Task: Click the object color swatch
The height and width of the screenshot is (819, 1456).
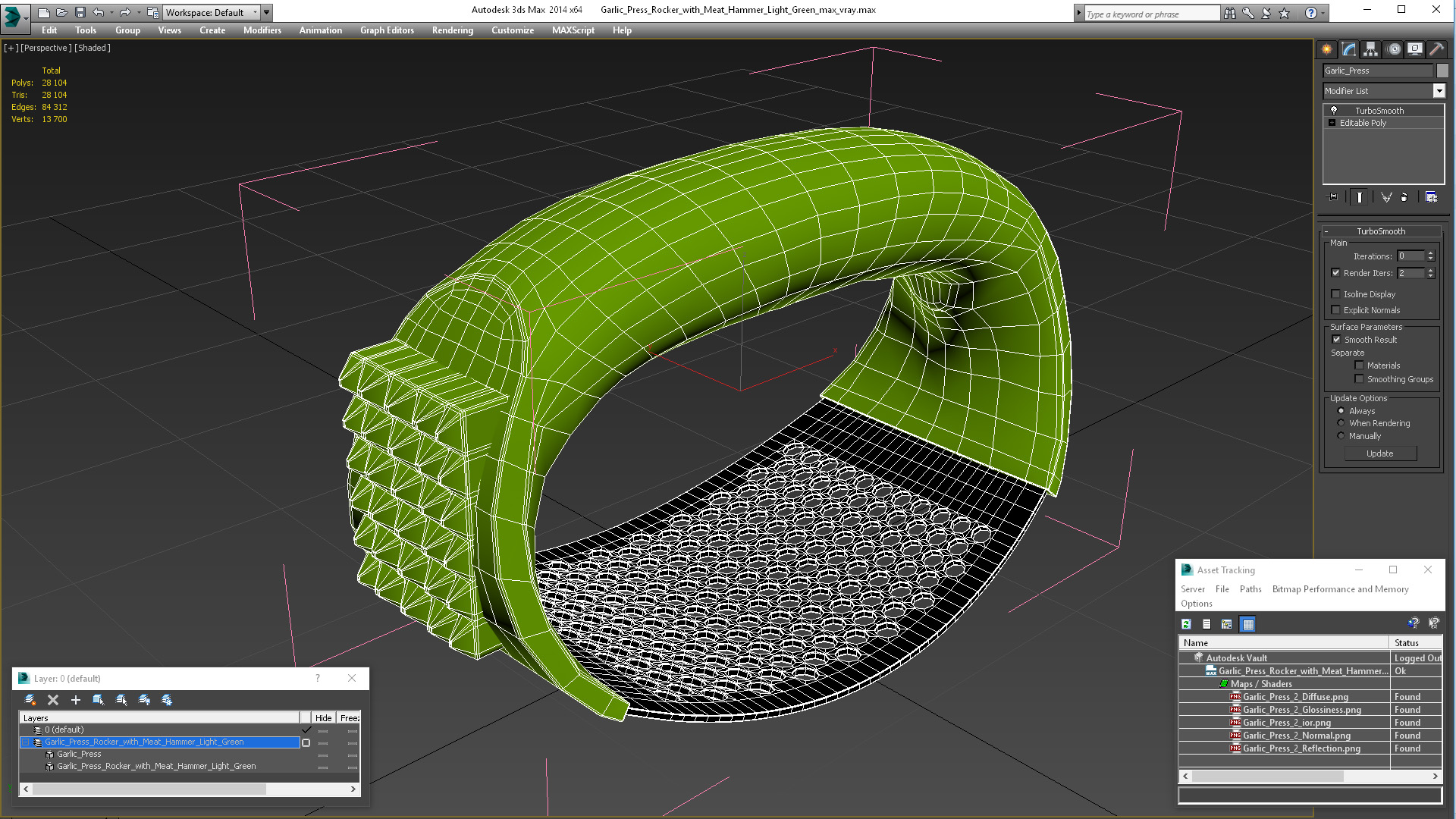Action: coord(1442,71)
